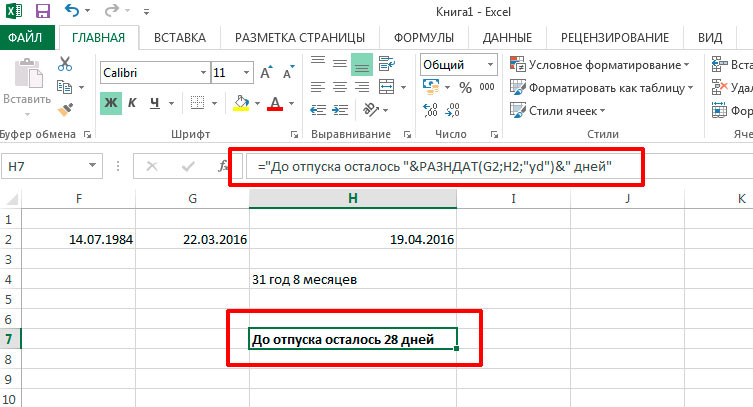Click Стили ячеек button

558,111
